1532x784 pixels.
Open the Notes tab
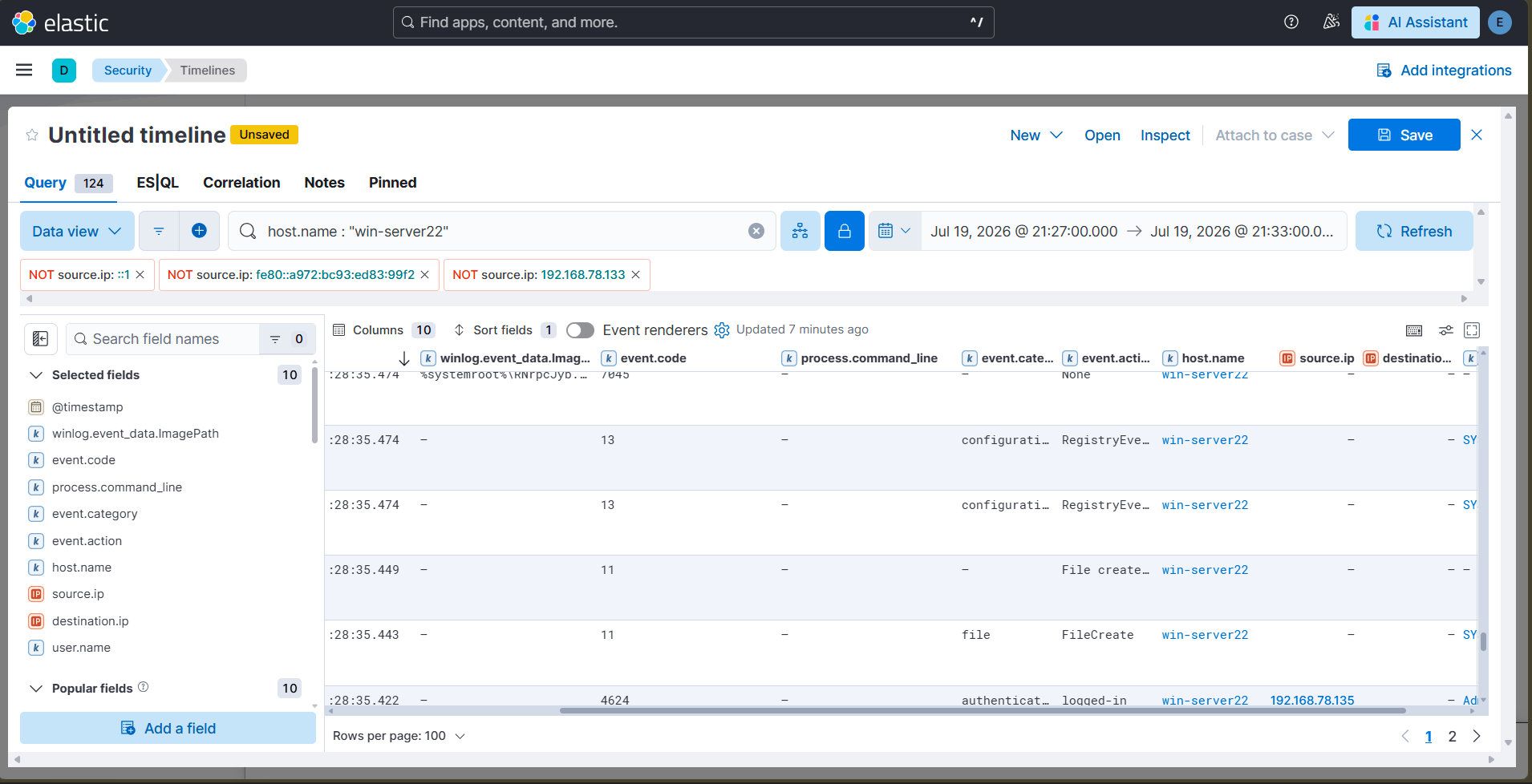[324, 183]
